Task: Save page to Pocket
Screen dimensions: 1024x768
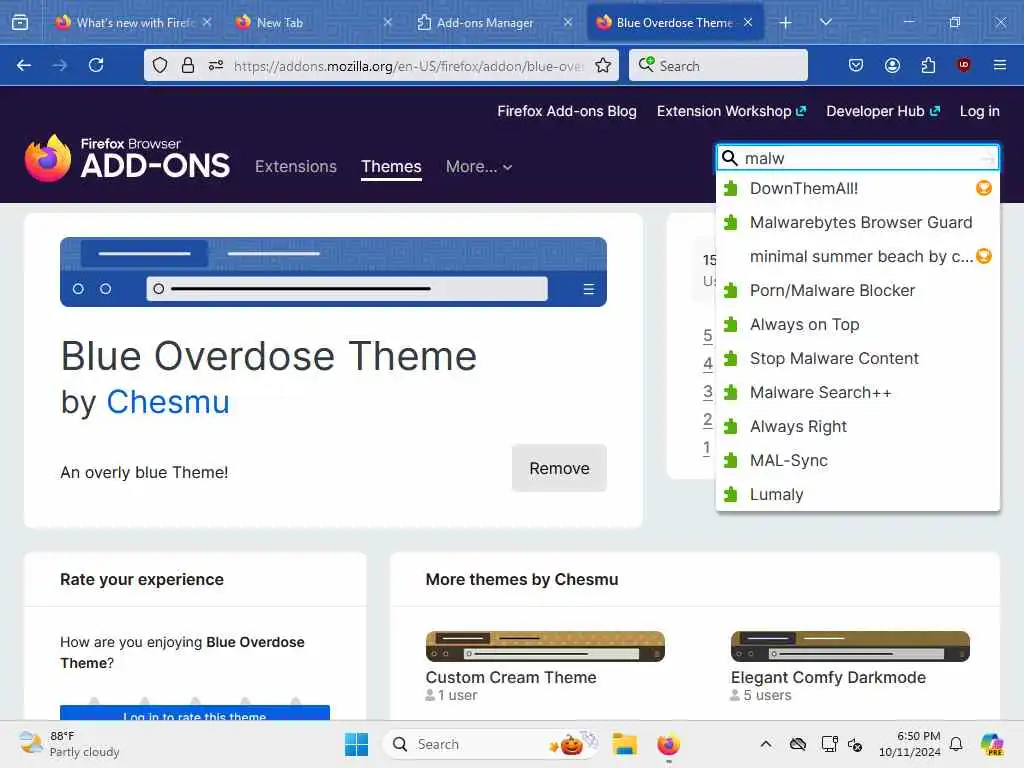Action: click(x=856, y=65)
